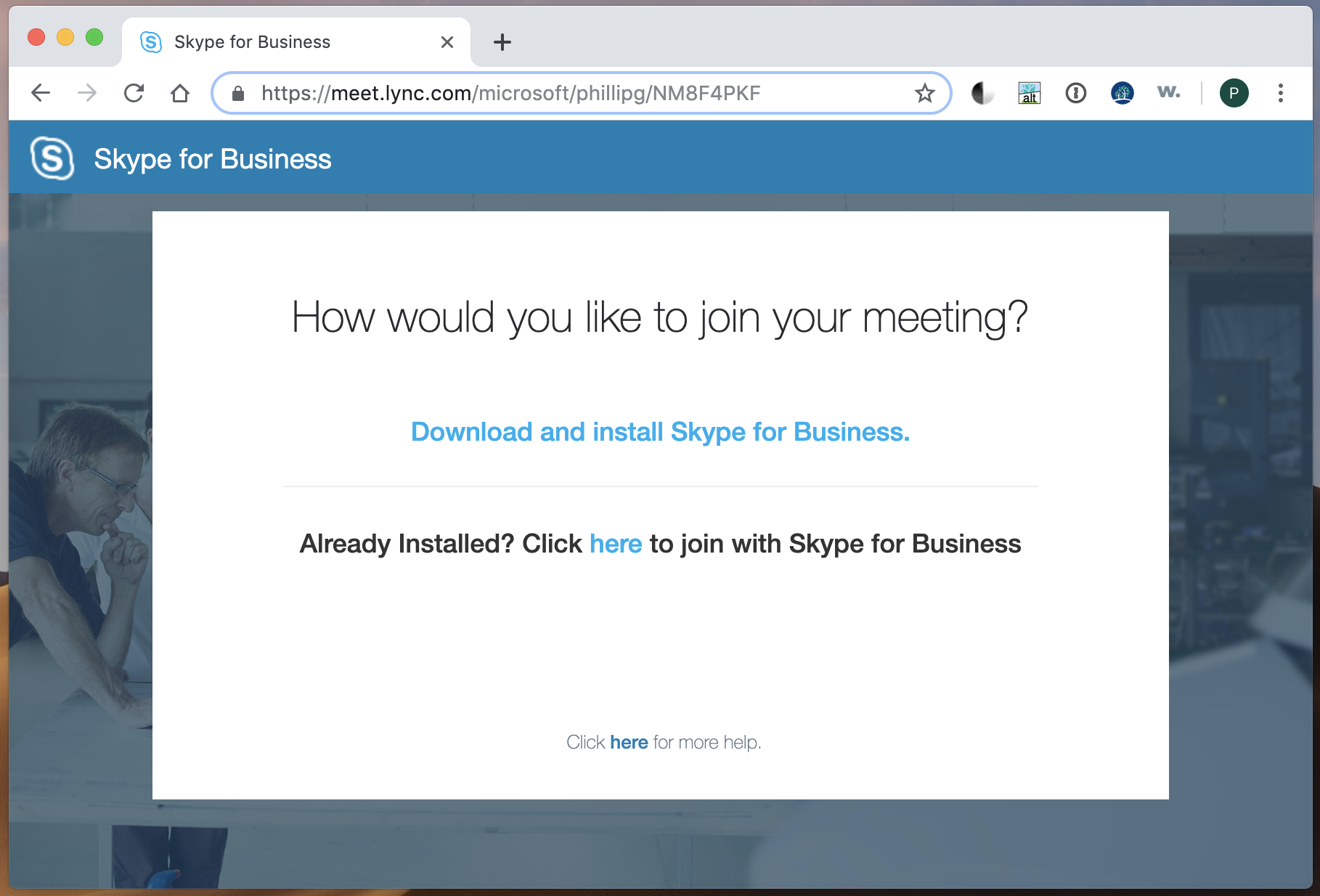Open Chrome's three-dot menu
Image resolution: width=1320 pixels, height=896 pixels.
tap(1280, 93)
